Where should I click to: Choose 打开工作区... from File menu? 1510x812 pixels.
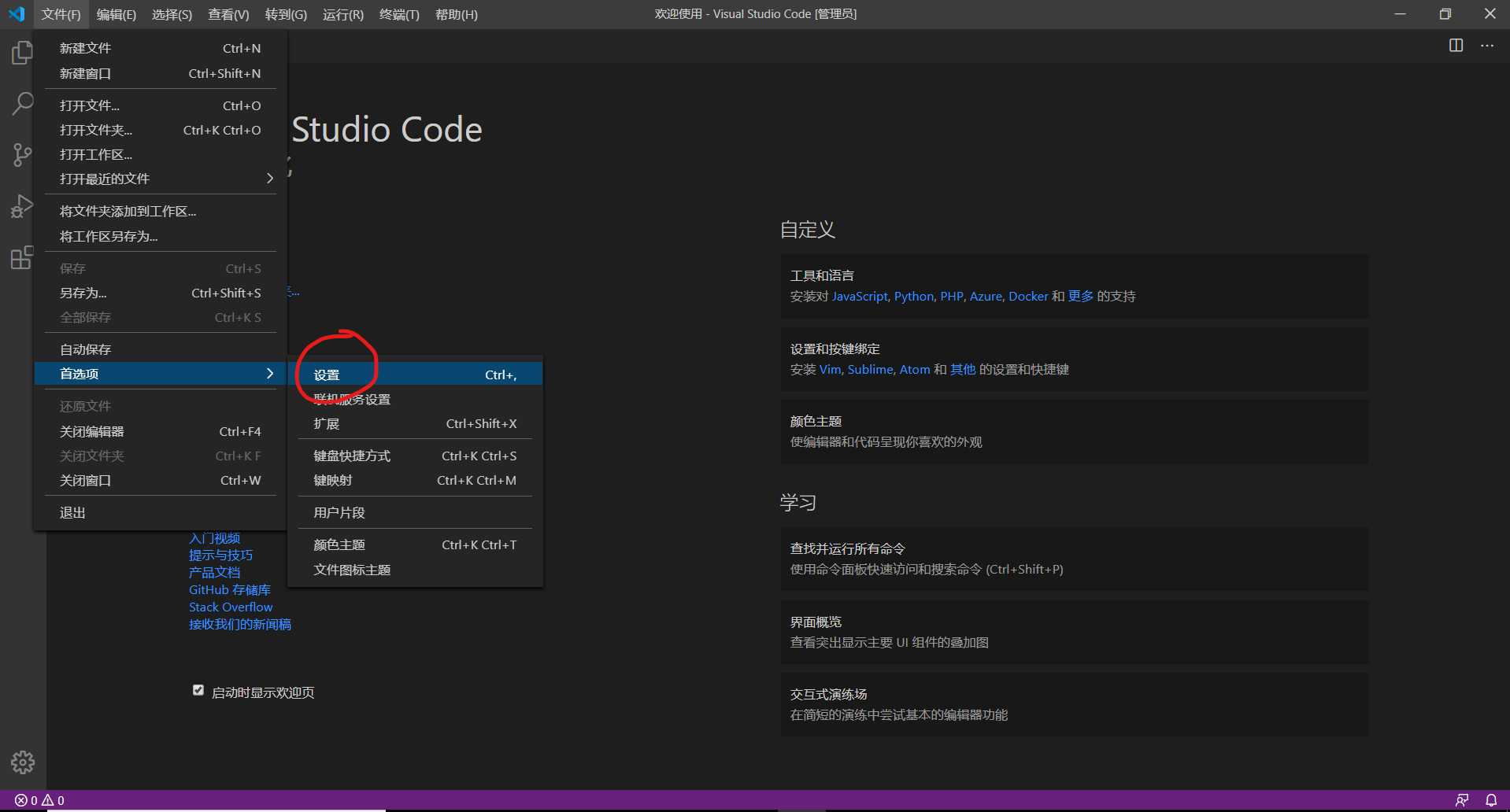coord(161,154)
